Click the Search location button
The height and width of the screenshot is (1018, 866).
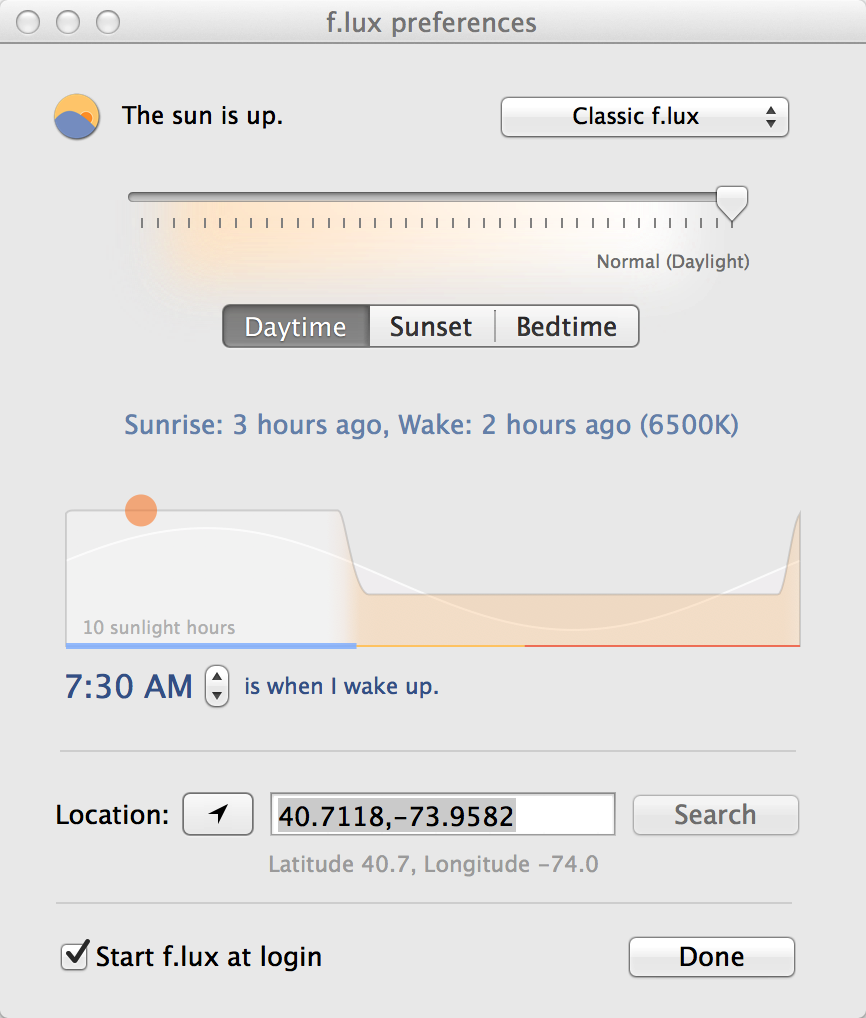click(715, 815)
